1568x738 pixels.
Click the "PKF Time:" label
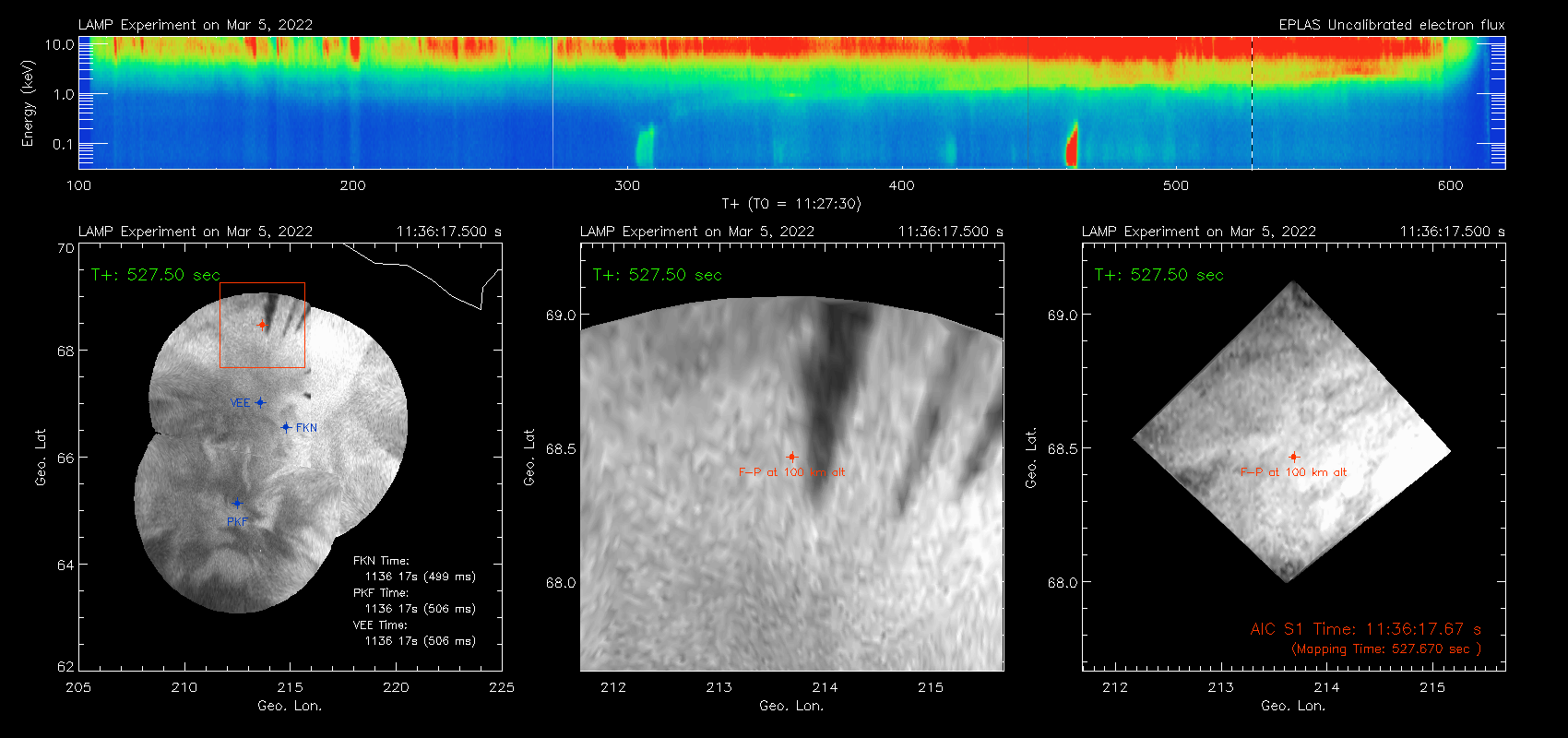381,593
